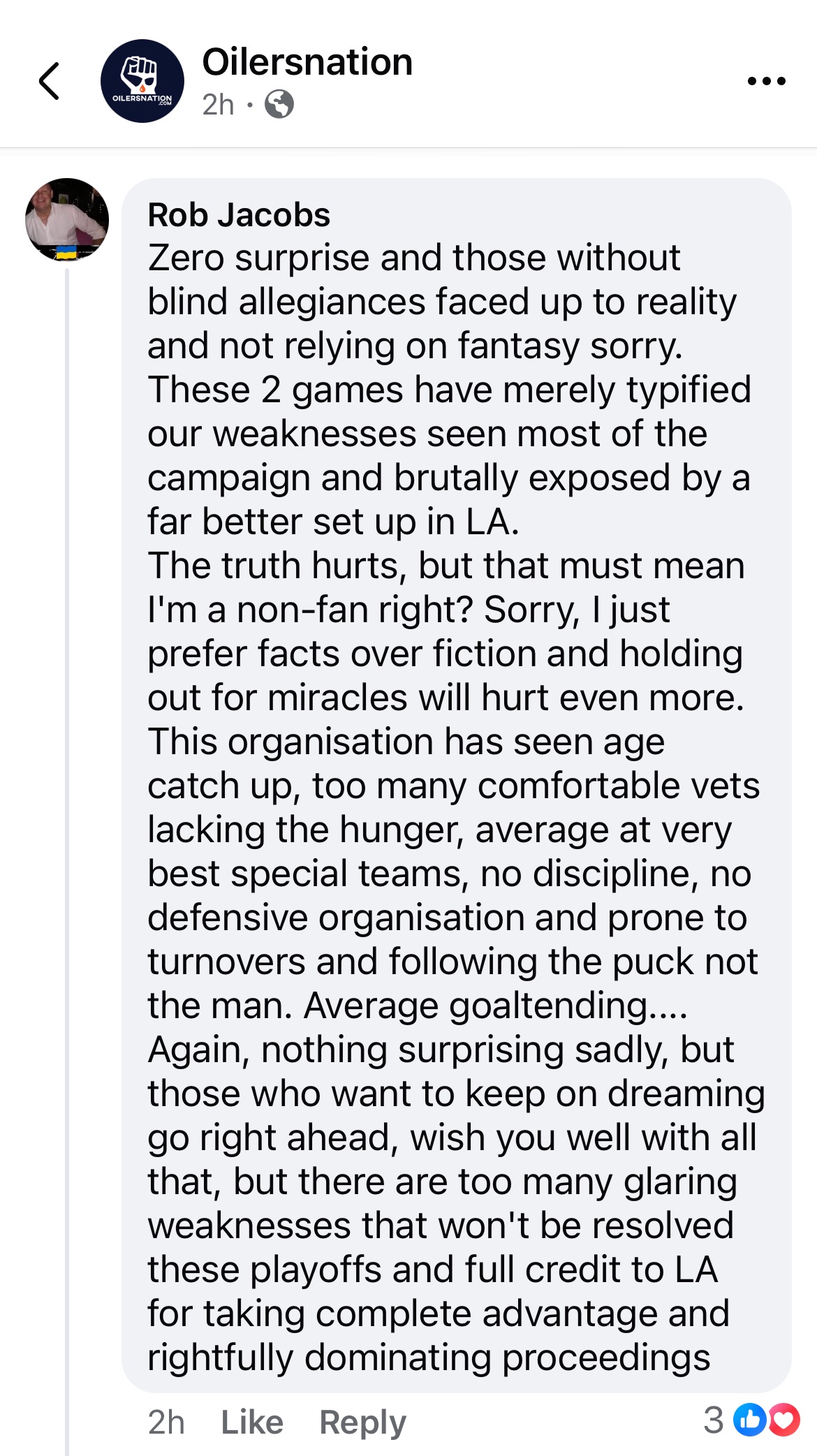Tap the comment line starting 'Zero surprise'
Viewport: 817px width, 1456px height.
coord(413,258)
